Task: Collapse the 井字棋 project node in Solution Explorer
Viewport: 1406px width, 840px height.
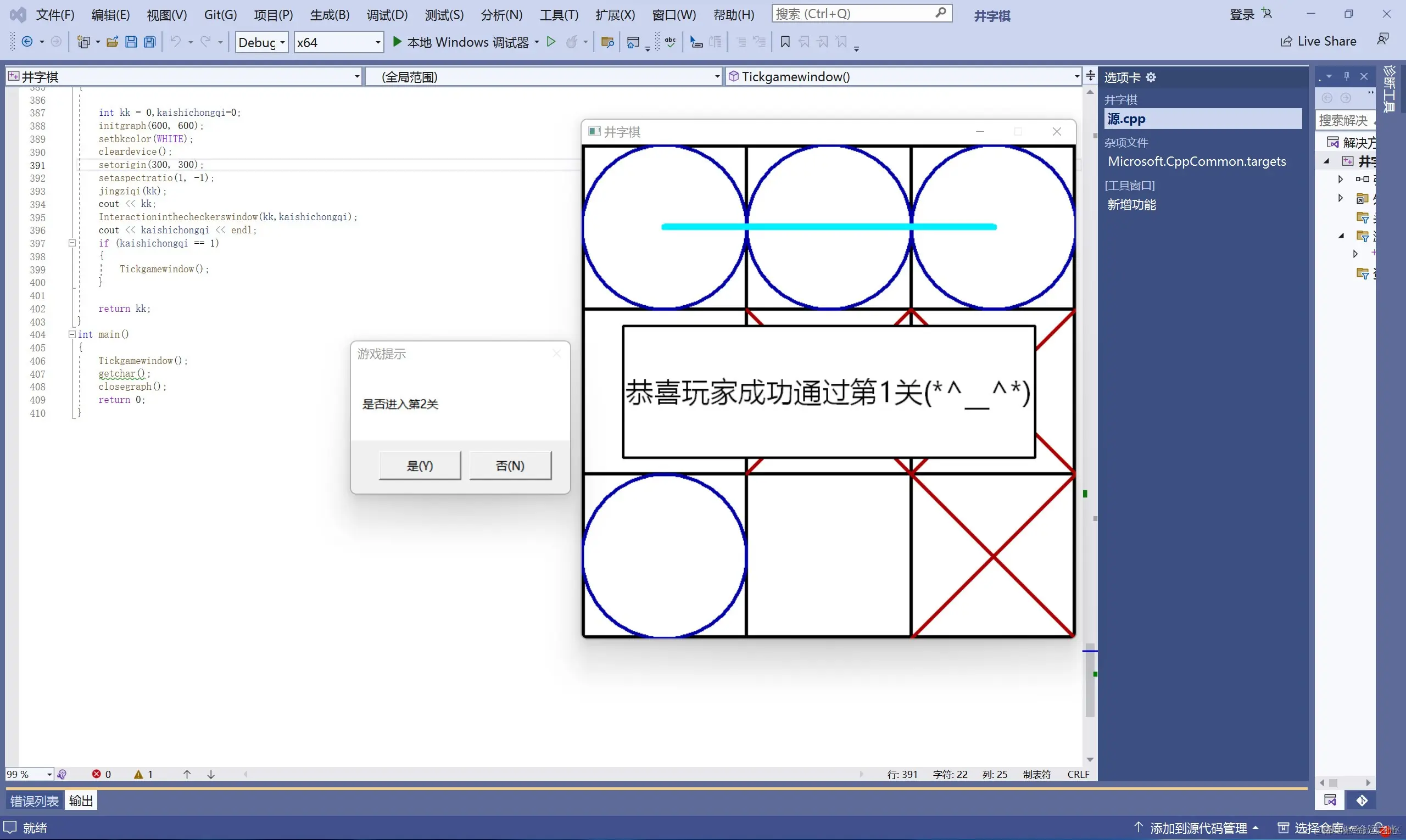Action: [1327, 161]
